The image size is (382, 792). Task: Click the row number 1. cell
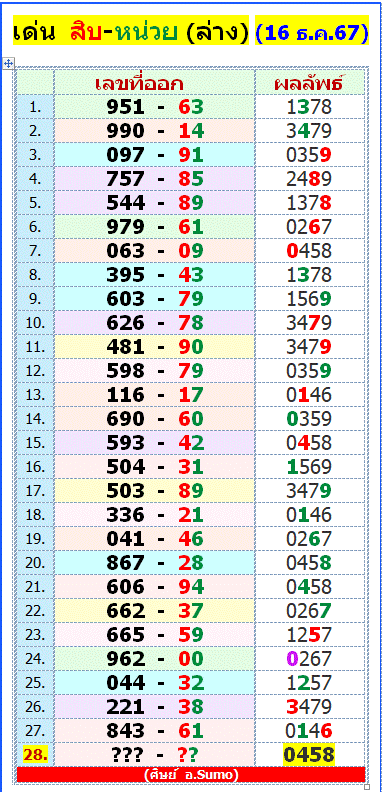(35, 107)
